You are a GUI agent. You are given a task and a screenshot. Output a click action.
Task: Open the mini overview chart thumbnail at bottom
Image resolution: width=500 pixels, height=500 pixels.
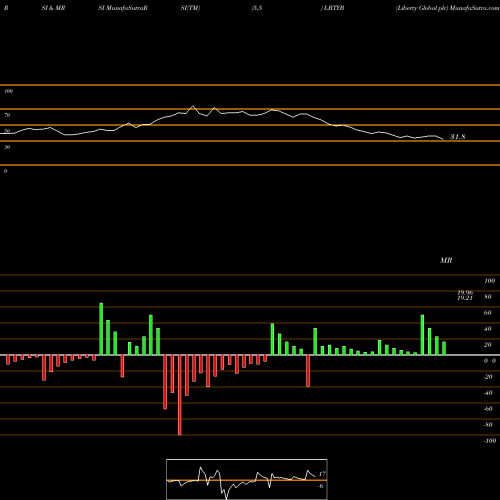(x=247, y=479)
